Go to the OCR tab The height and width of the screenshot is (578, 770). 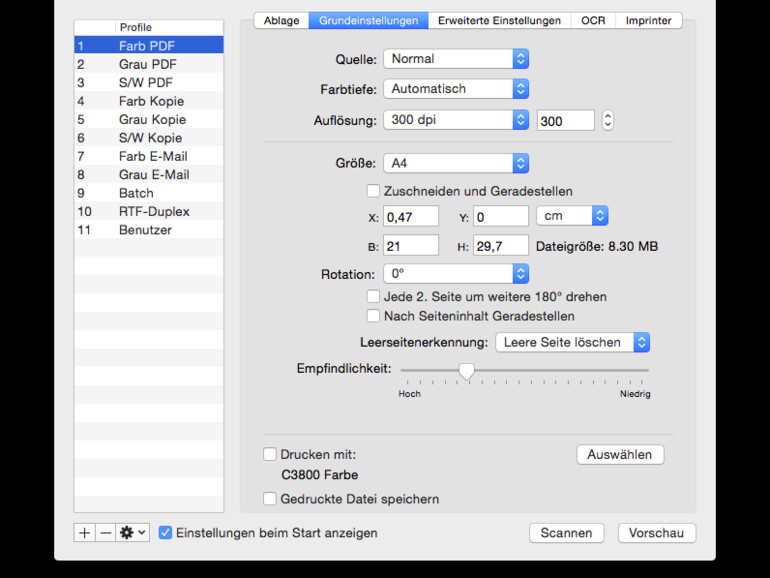tap(593, 21)
